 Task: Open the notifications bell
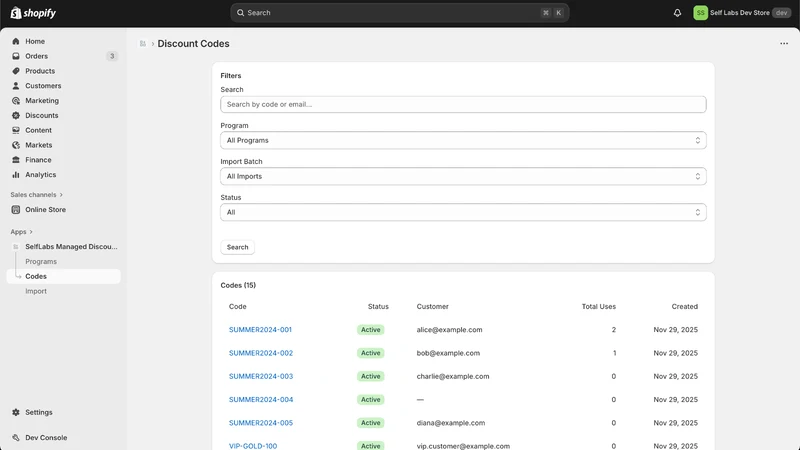(677, 13)
